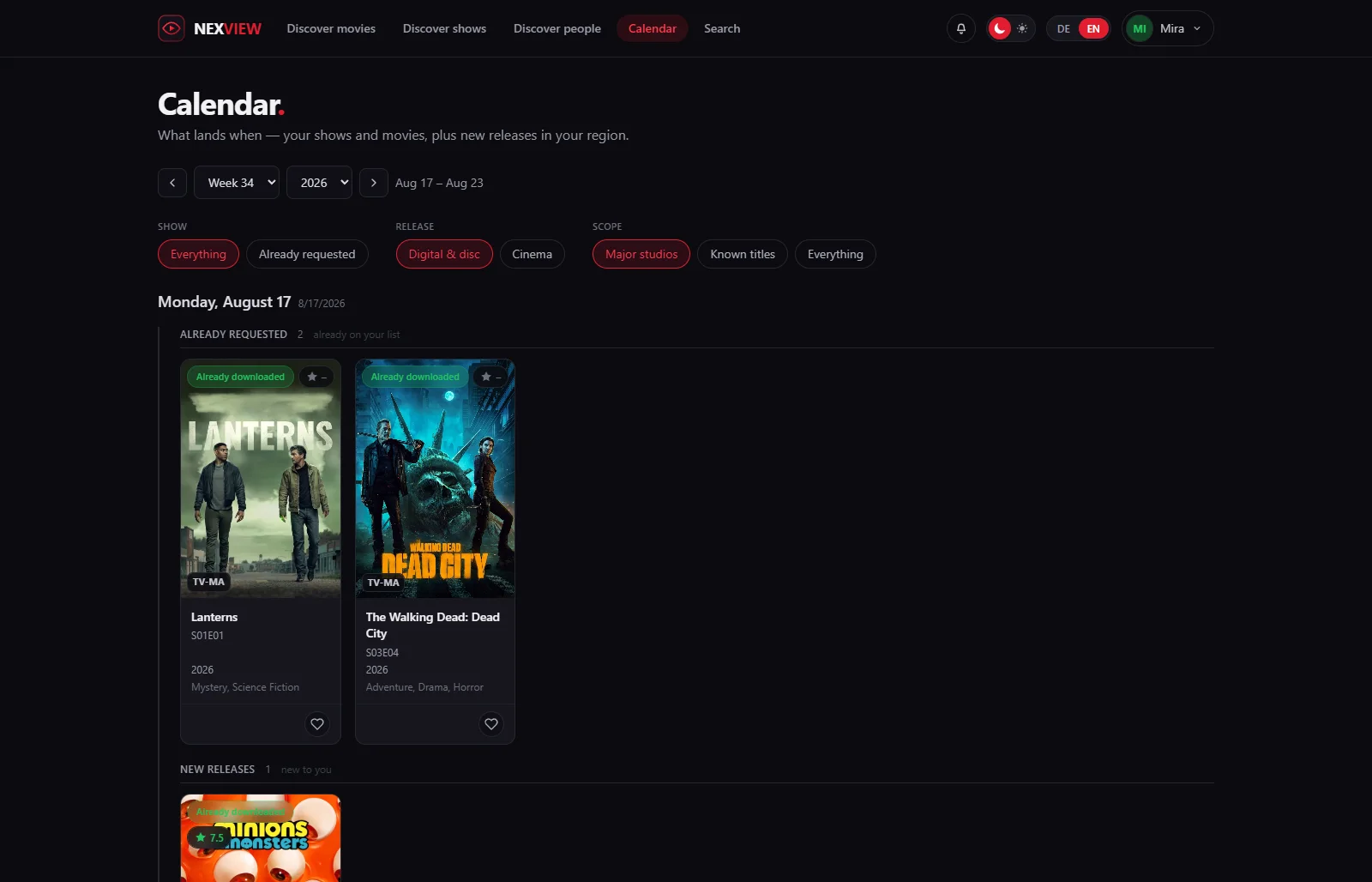The image size is (1372, 882).
Task: Open the notifications bell
Action: click(961, 28)
